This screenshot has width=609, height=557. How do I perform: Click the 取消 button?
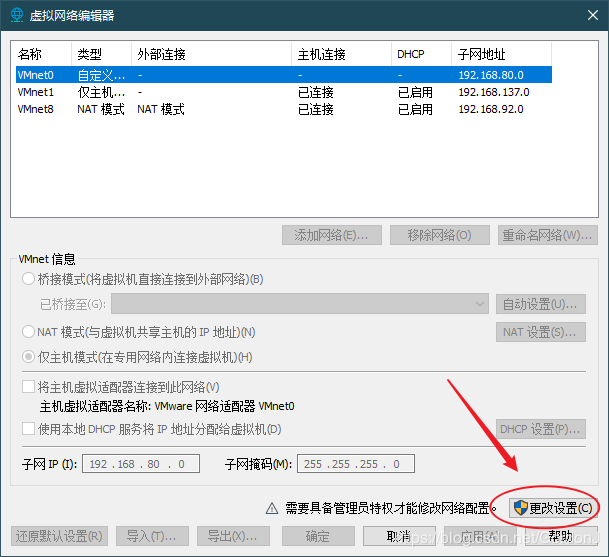click(x=399, y=536)
